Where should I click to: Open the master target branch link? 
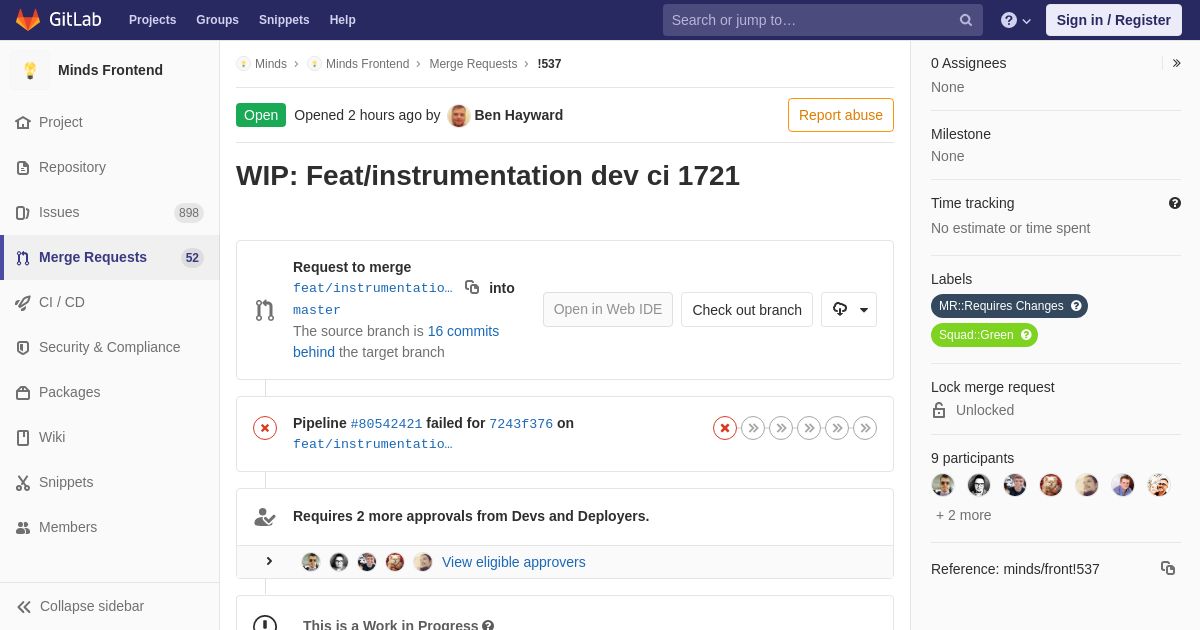316,310
